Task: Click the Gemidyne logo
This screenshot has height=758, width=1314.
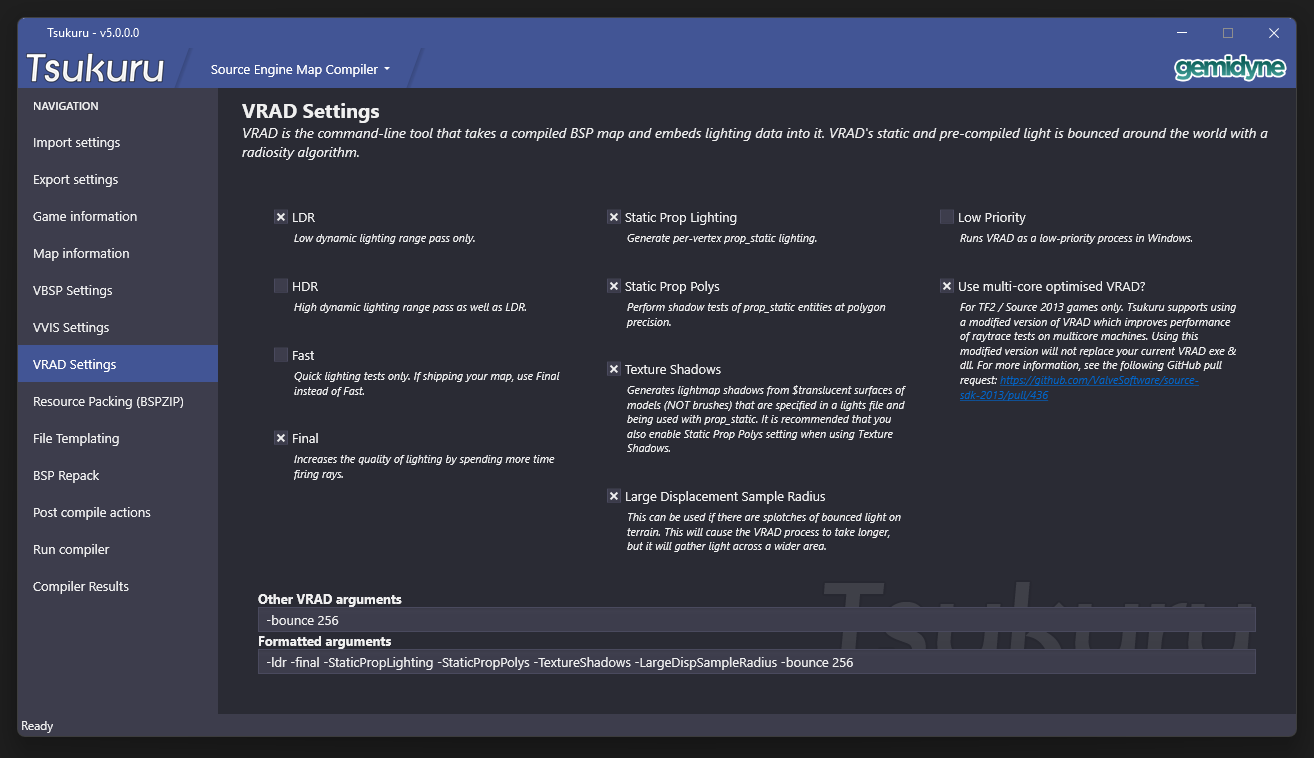Action: tap(1229, 68)
